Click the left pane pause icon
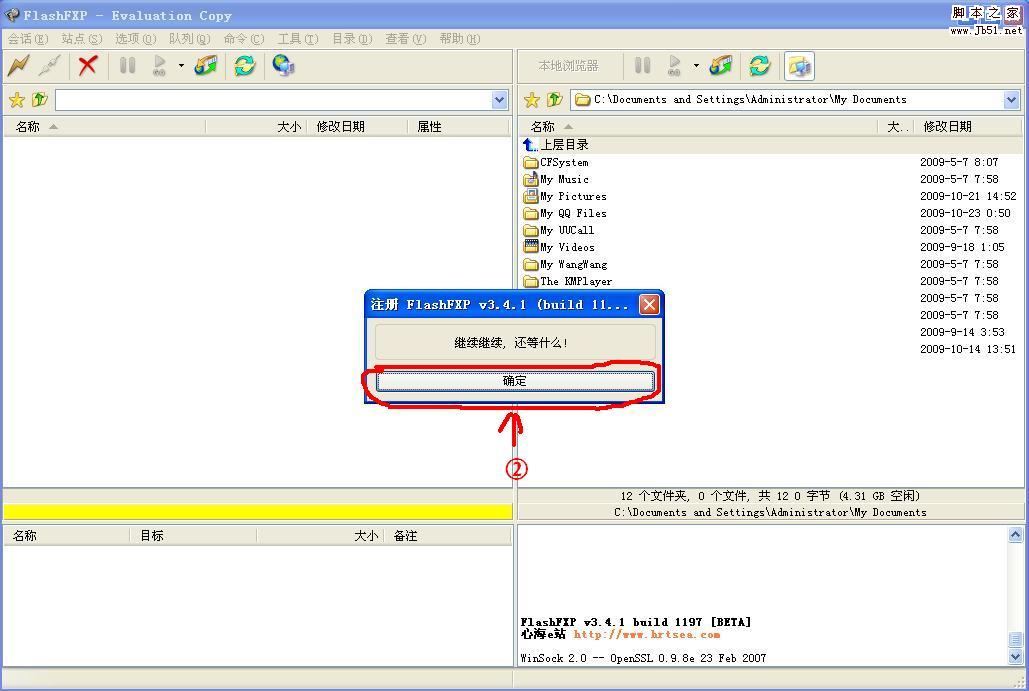 (127, 66)
